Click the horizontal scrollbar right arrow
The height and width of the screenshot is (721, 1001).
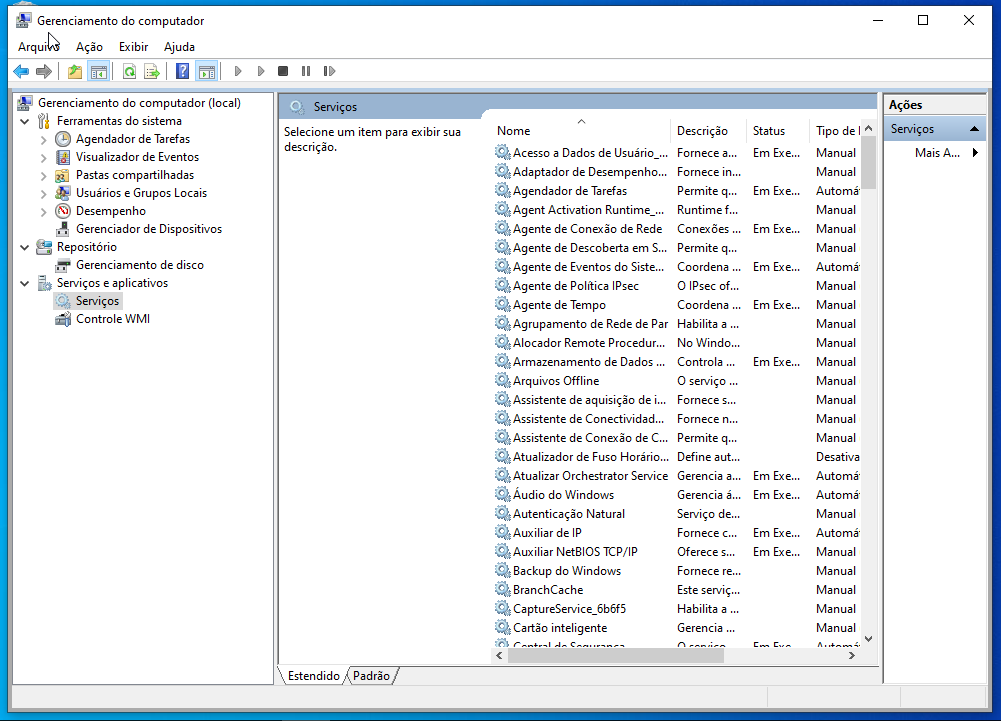pos(852,655)
